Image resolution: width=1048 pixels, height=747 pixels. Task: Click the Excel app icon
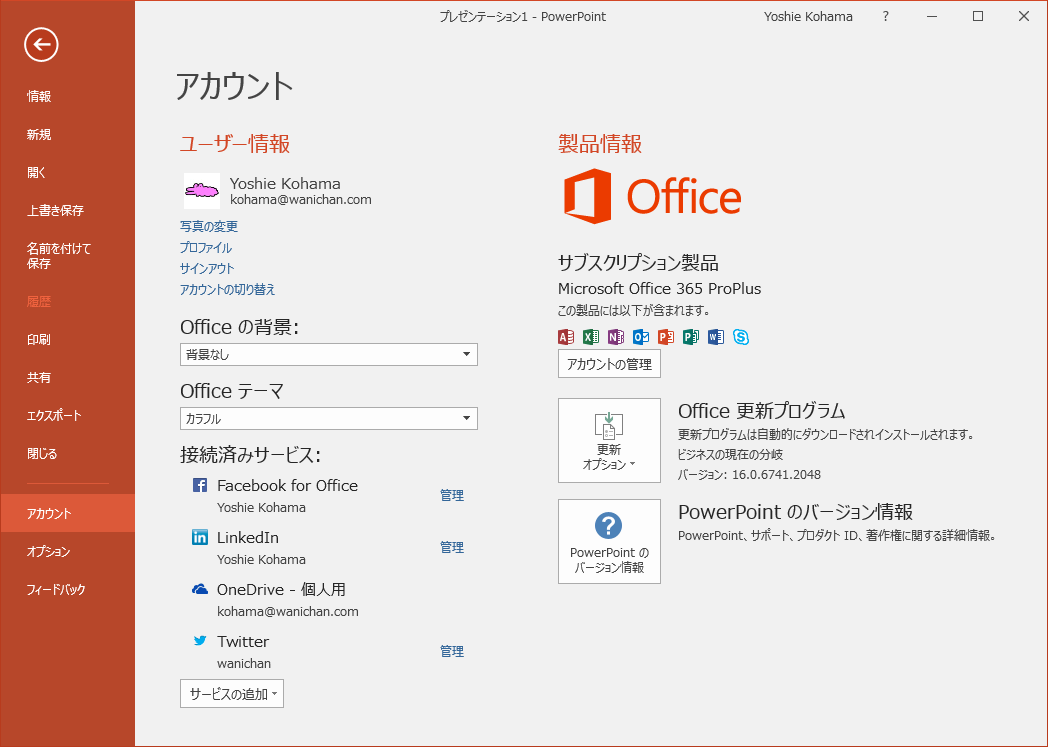point(591,337)
